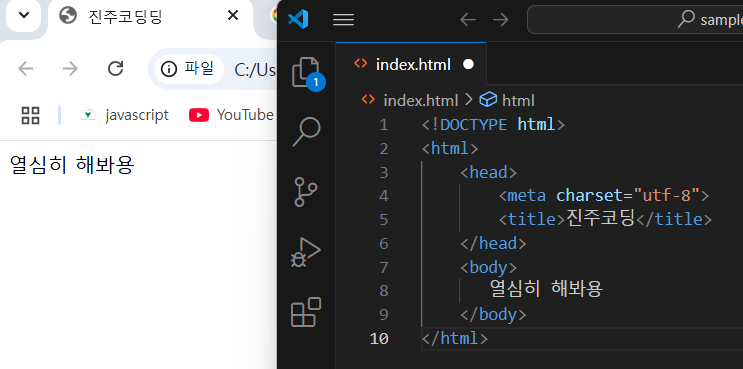
Task: Click the 열심히 해봐용 text in the editor
Action: [x=546, y=288]
